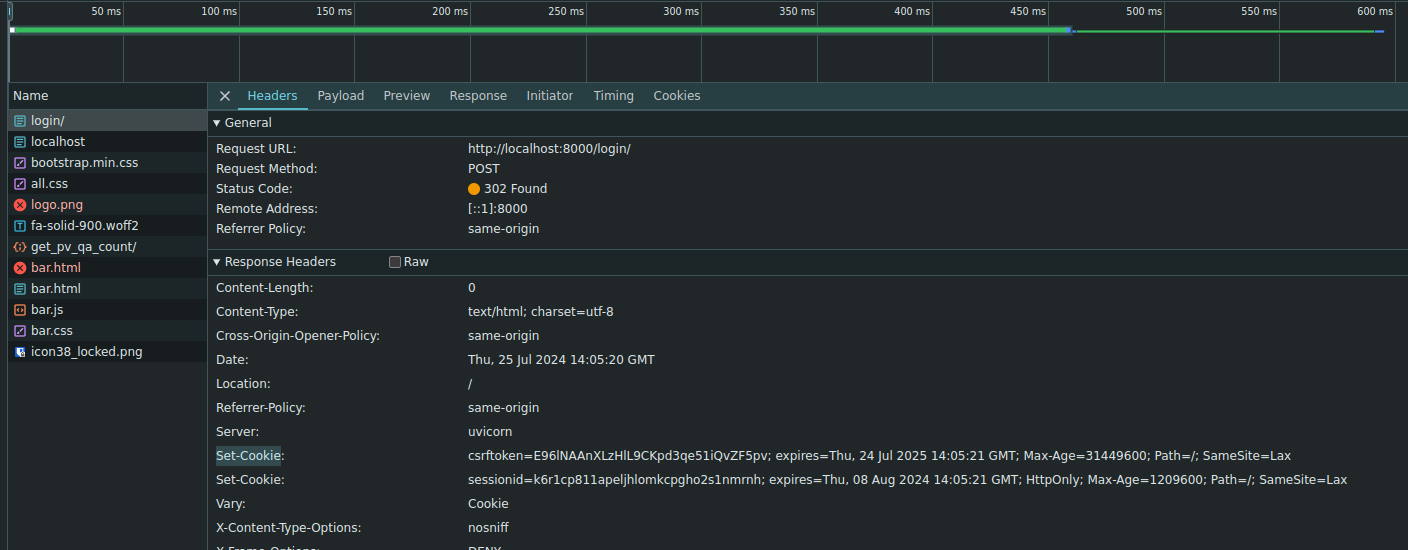The width and height of the screenshot is (1408, 550).
Task: Collapse the General section
Action: coord(216,123)
